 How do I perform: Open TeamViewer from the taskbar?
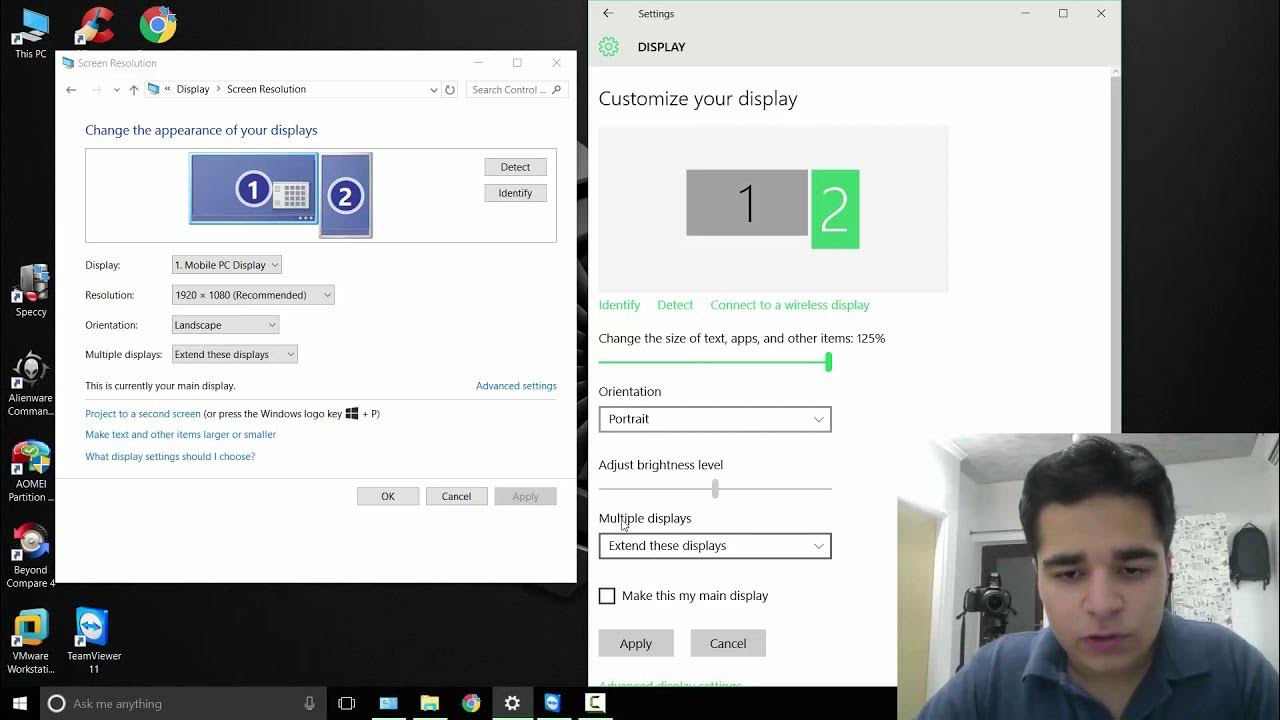(x=553, y=703)
